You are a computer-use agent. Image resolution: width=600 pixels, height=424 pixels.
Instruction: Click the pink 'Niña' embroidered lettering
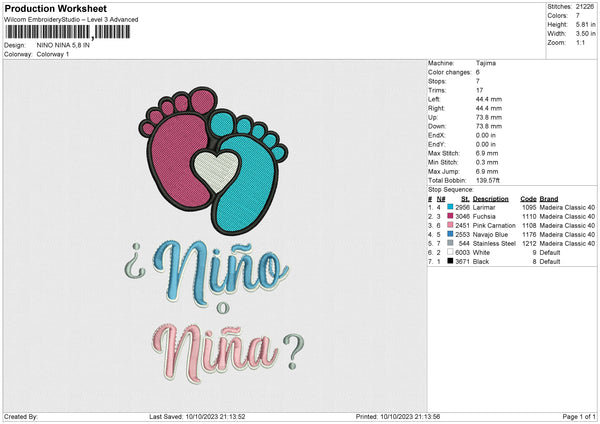(214, 353)
